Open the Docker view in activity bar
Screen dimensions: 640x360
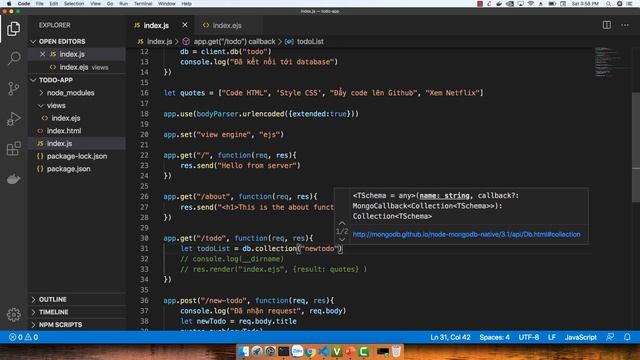[13, 179]
